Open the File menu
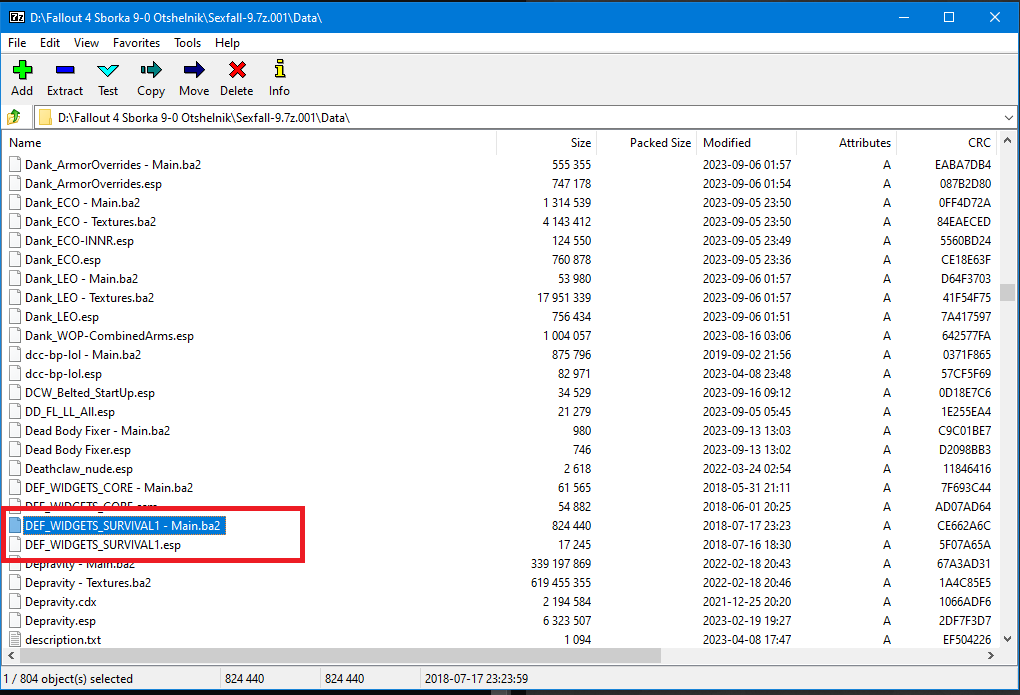Image resolution: width=1020 pixels, height=695 pixels. pyautogui.click(x=17, y=43)
